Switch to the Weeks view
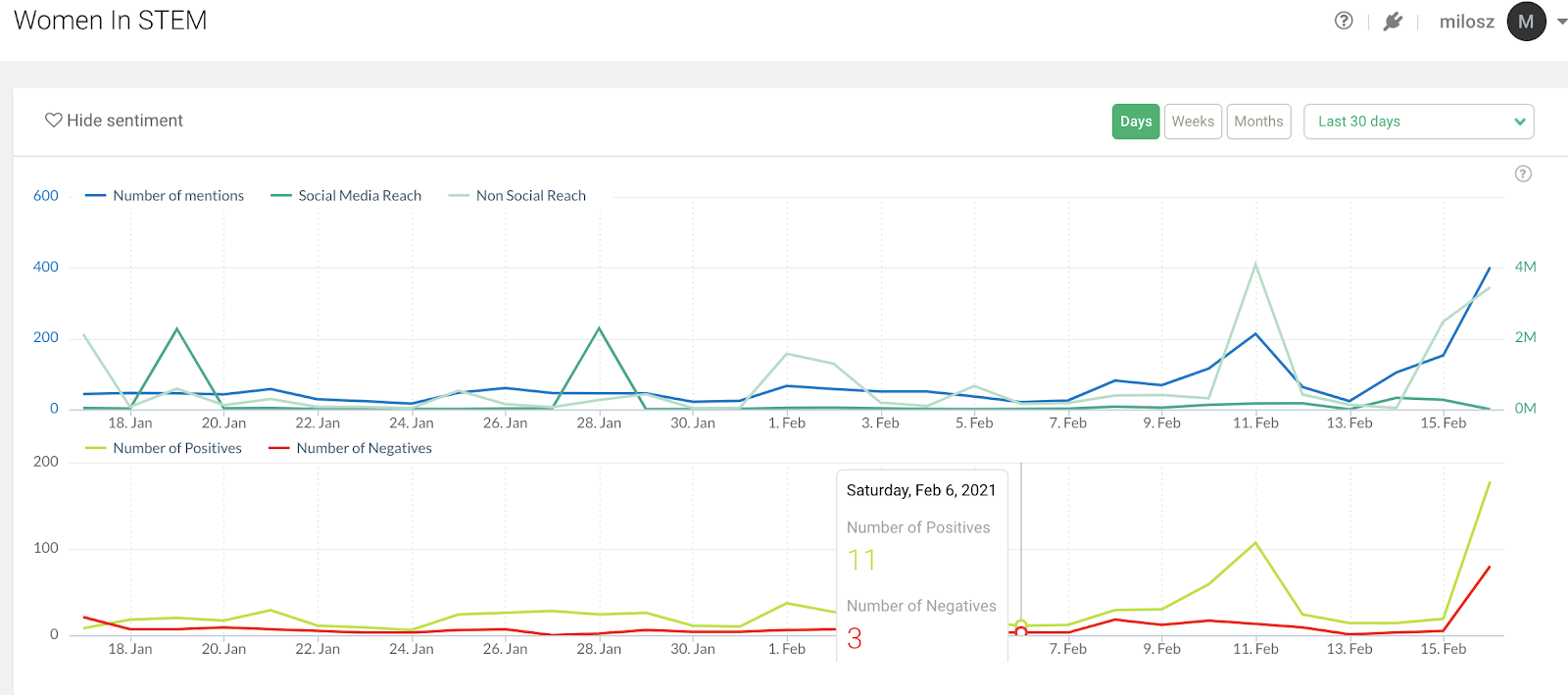The width and height of the screenshot is (1568, 695). tap(1193, 122)
